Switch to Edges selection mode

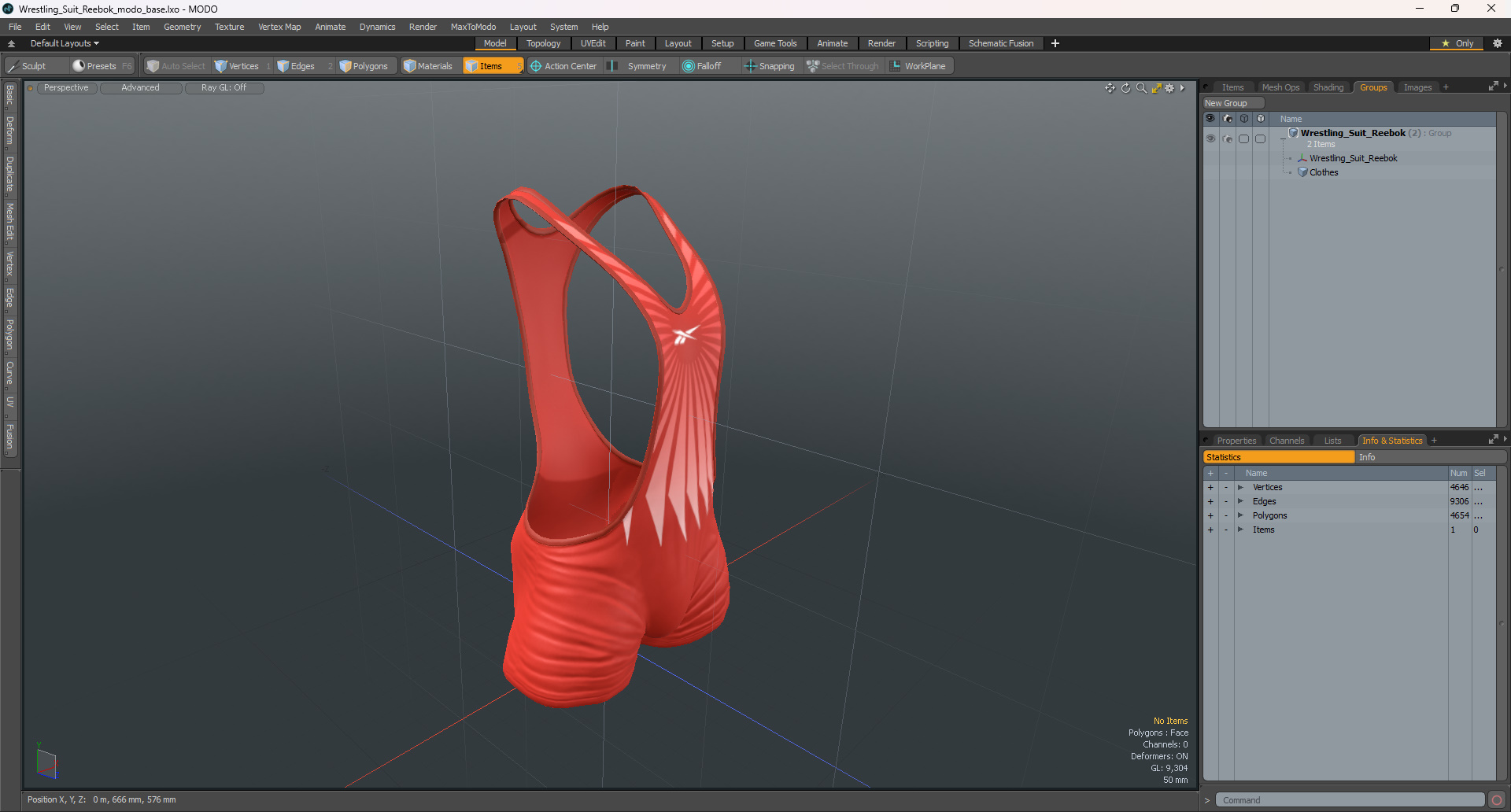click(x=296, y=66)
